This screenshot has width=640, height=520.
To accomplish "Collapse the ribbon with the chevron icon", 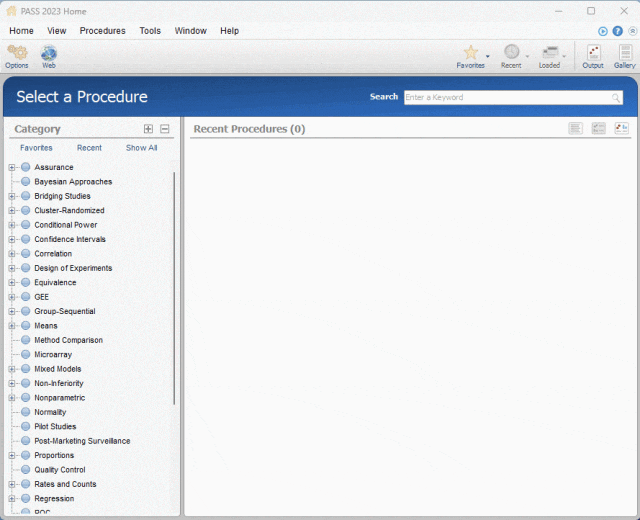I will [x=632, y=31].
